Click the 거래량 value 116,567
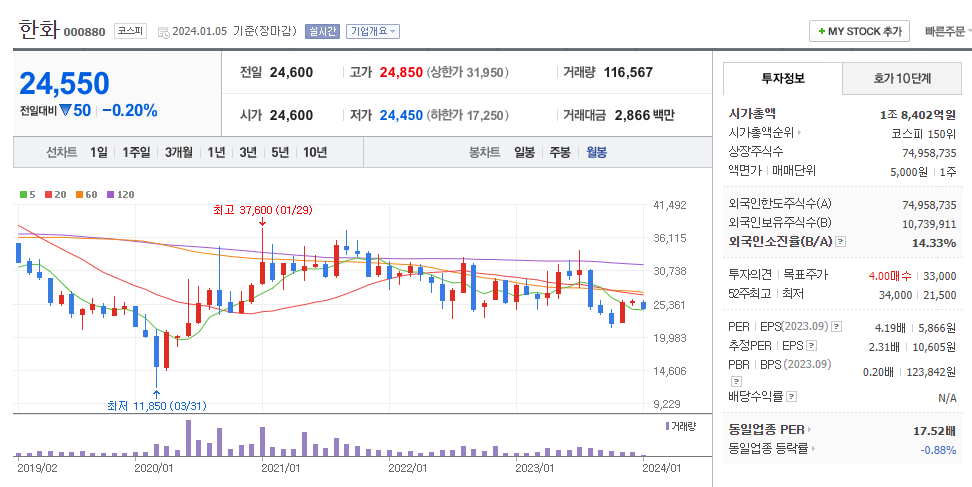The height and width of the screenshot is (487, 972). coord(628,72)
